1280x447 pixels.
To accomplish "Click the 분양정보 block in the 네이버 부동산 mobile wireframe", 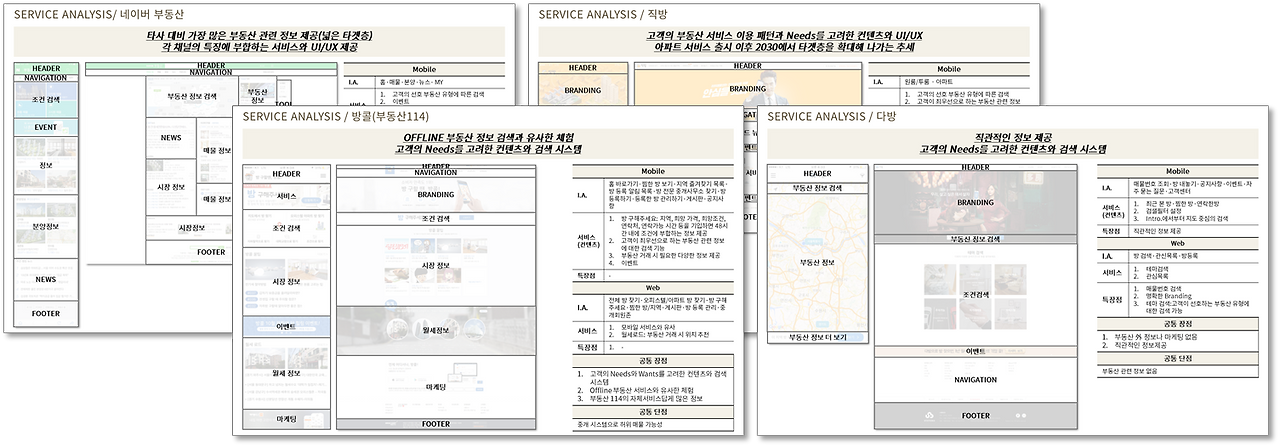I will coord(46,226).
